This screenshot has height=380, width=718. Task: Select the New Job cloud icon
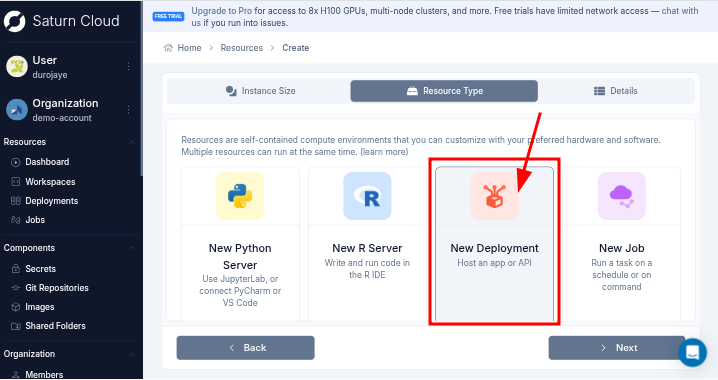tap(622, 196)
